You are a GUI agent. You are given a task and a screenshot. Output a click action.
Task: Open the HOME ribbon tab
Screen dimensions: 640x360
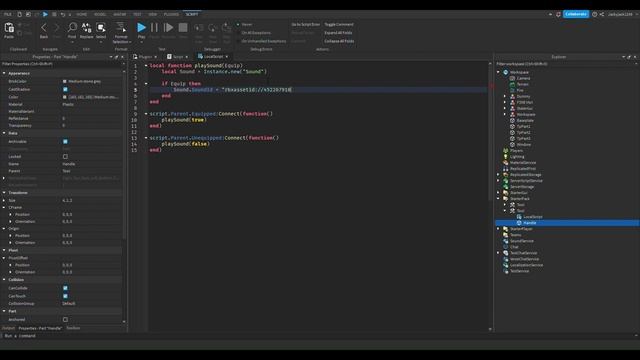point(82,14)
